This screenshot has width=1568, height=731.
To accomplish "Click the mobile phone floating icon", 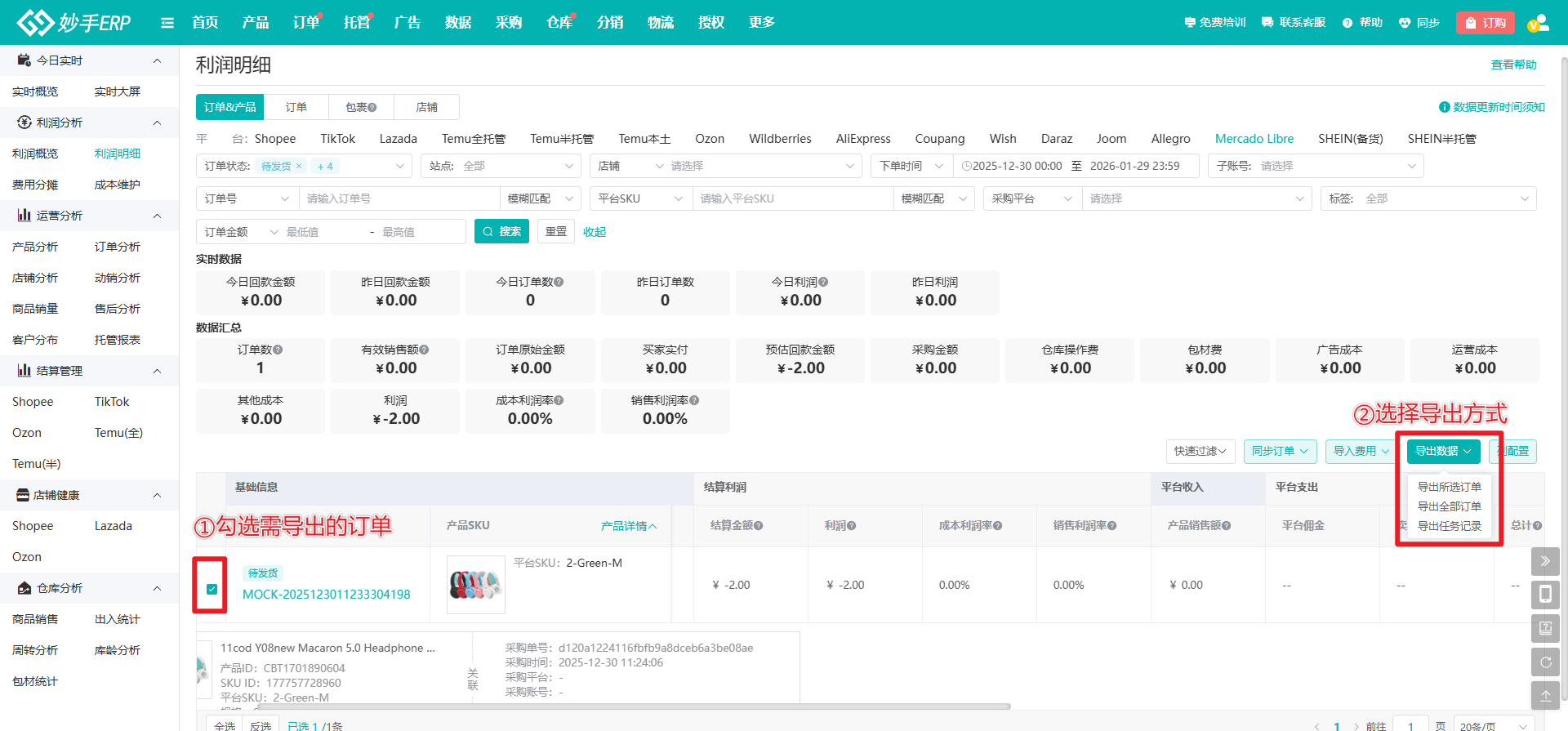I will 1545,595.
